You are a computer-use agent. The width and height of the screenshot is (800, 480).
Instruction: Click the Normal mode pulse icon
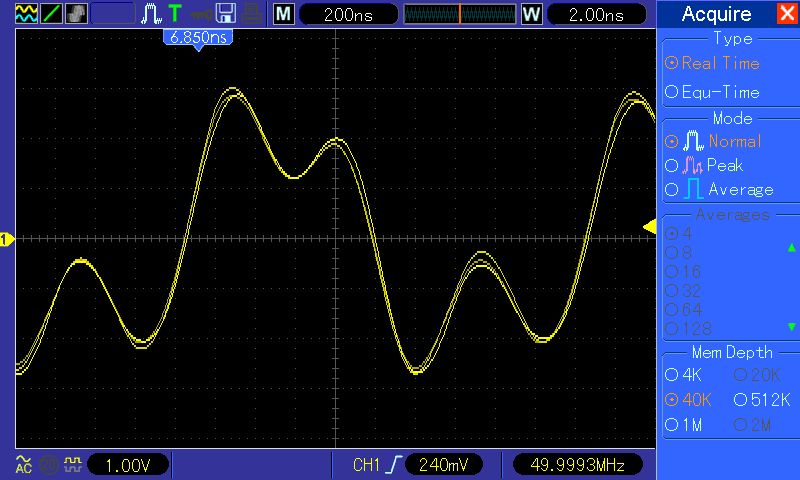point(693,141)
